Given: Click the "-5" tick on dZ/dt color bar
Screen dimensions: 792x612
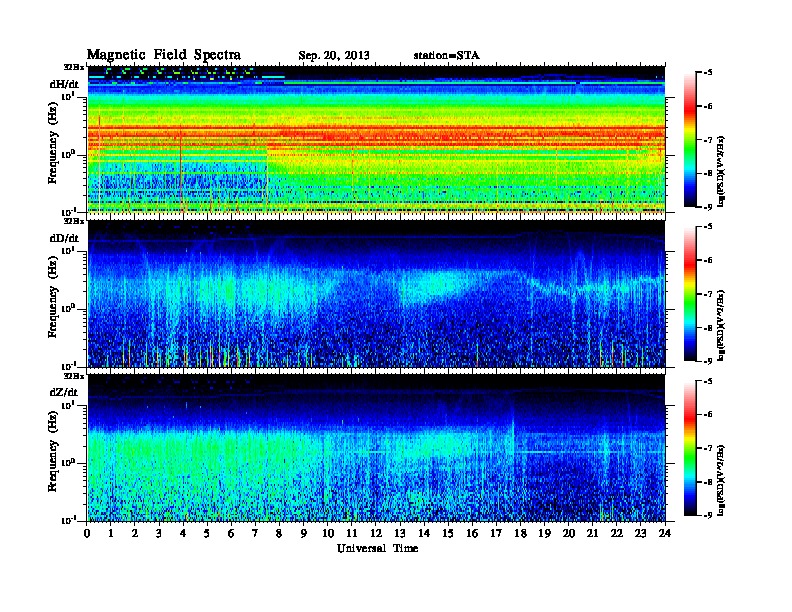Looking at the screenshot, I should pyautogui.click(x=708, y=381).
